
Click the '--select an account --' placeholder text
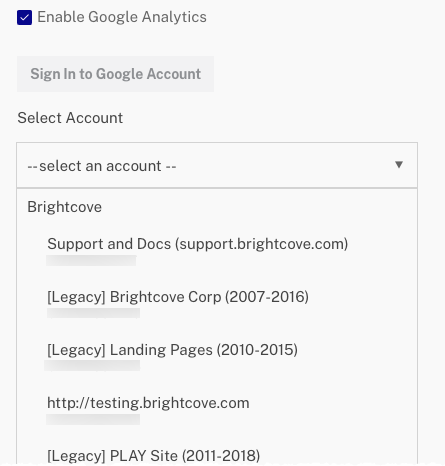tap(102, 166)
